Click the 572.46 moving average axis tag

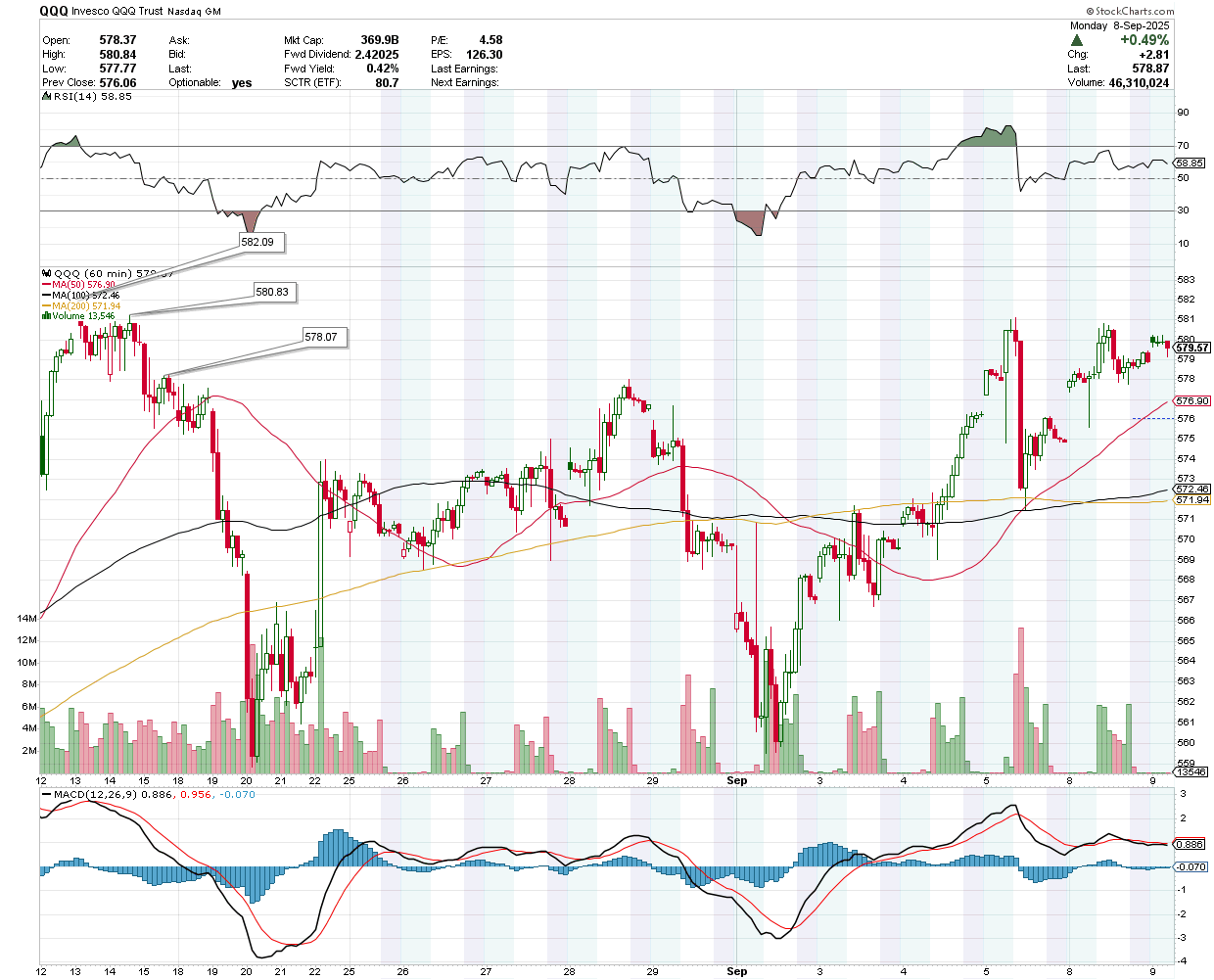[1192, 489]
